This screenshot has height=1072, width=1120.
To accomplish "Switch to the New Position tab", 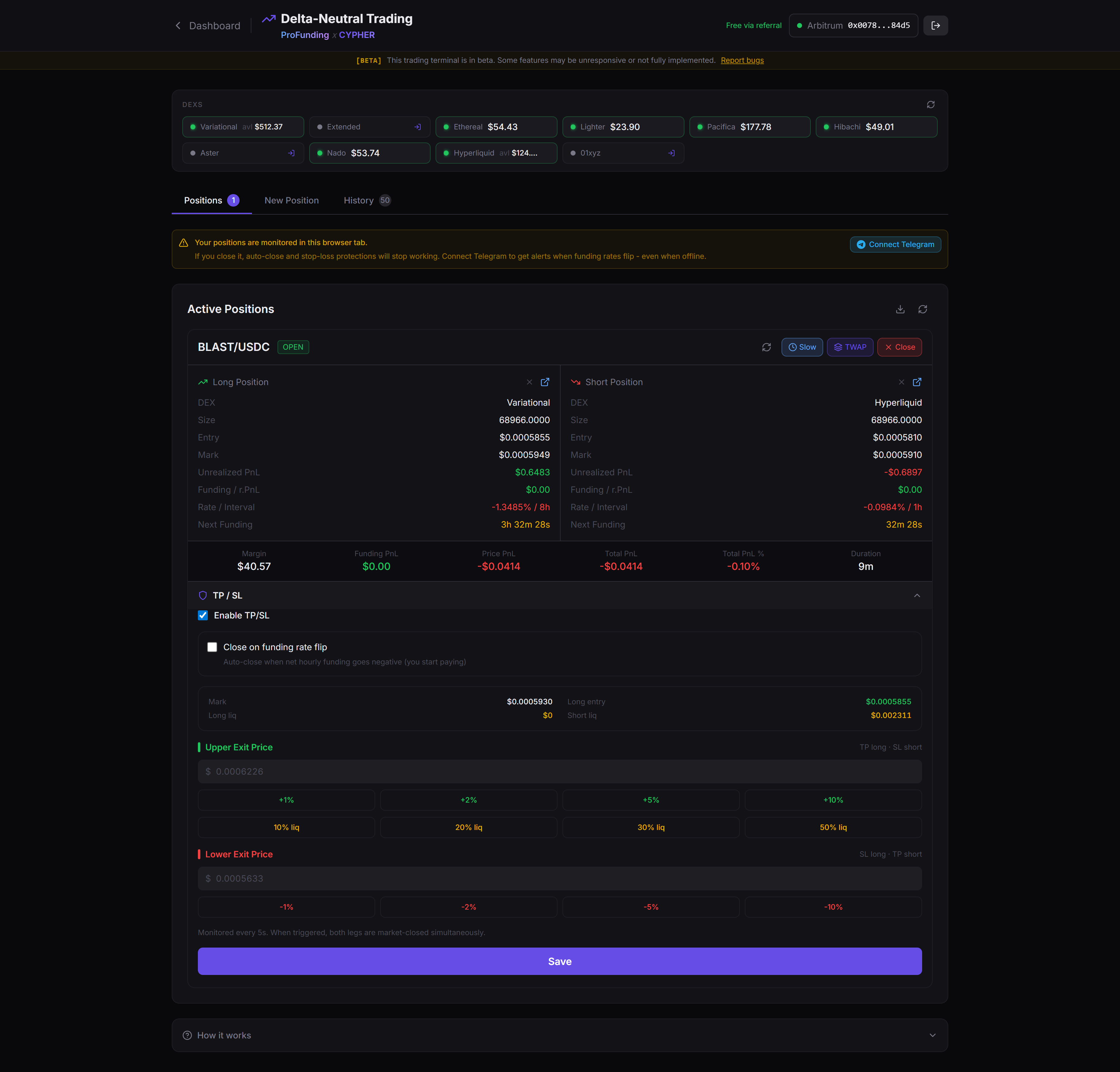I will click(292, 201).
